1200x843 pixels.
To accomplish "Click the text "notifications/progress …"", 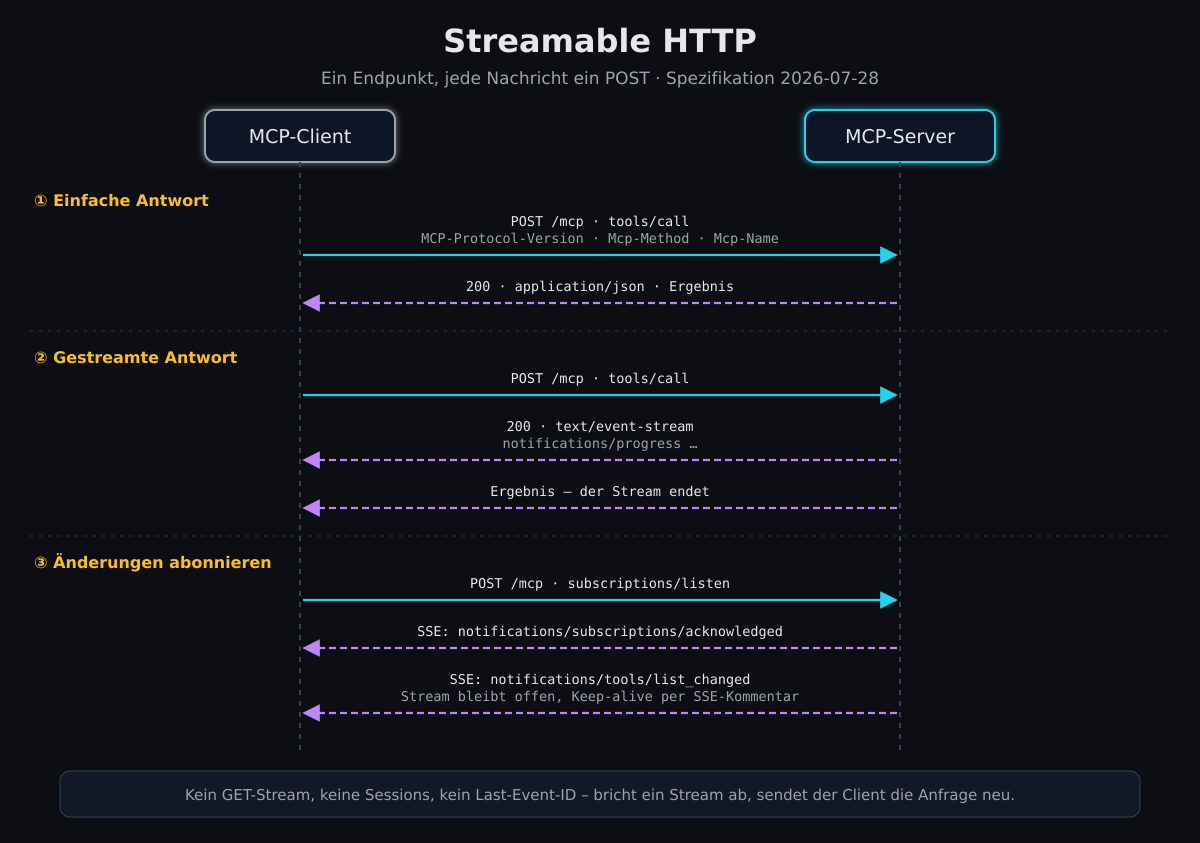I will pyautogui.click(x=600, y=444).
